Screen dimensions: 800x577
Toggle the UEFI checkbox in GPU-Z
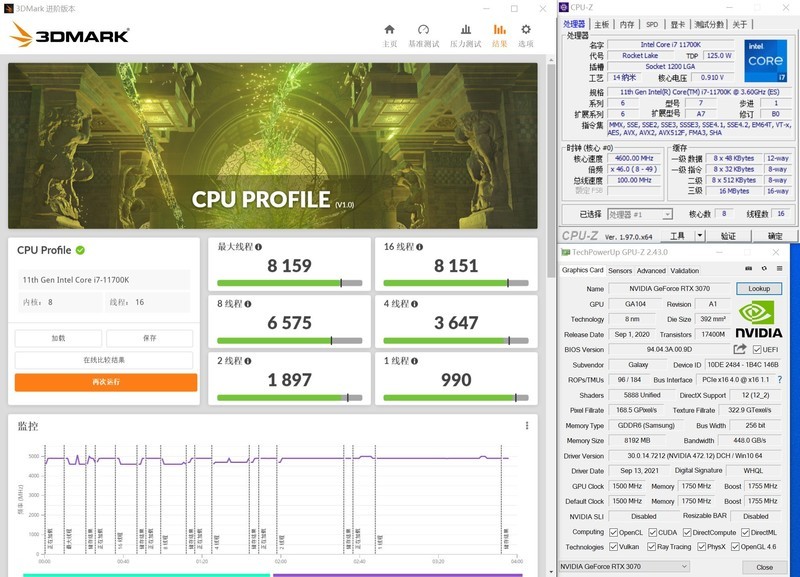(757, 349)
